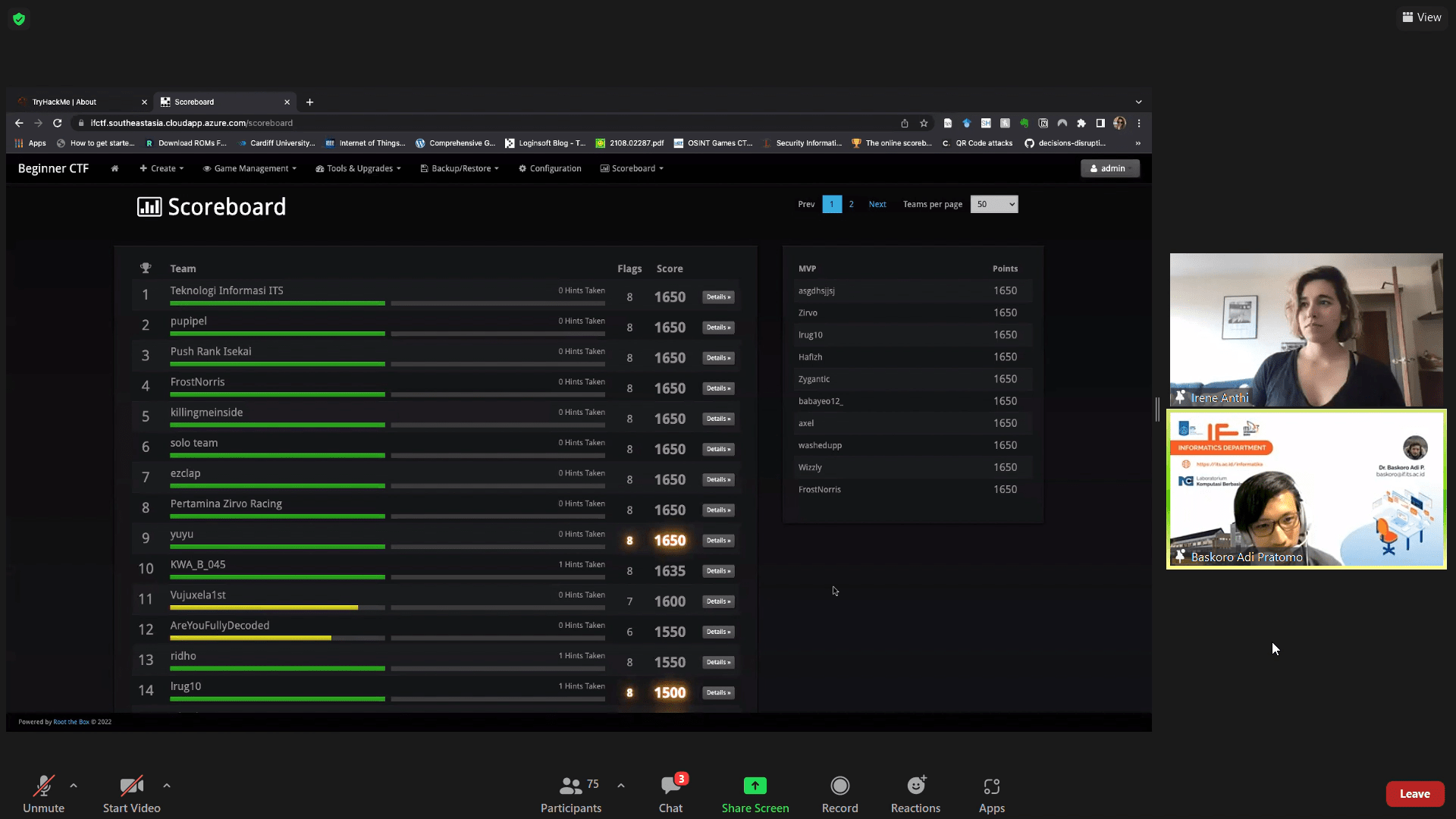
Task: Click the Share Screen icon
Action: pos(755,786)
